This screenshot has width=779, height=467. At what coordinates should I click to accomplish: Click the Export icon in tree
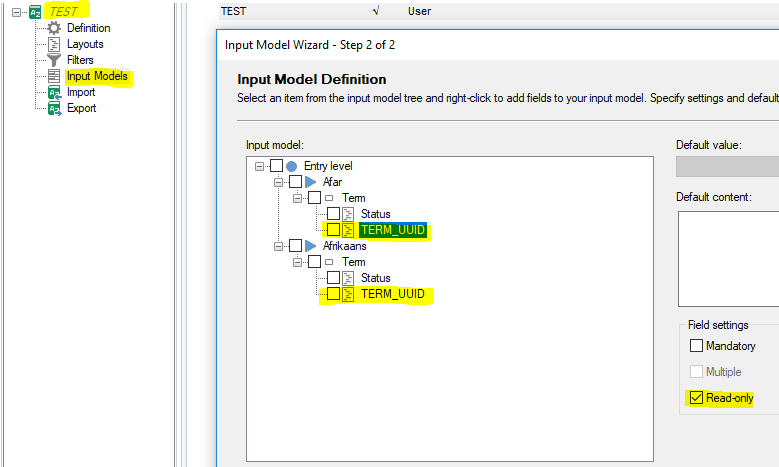pyautogui.click(x=55, y=108)
